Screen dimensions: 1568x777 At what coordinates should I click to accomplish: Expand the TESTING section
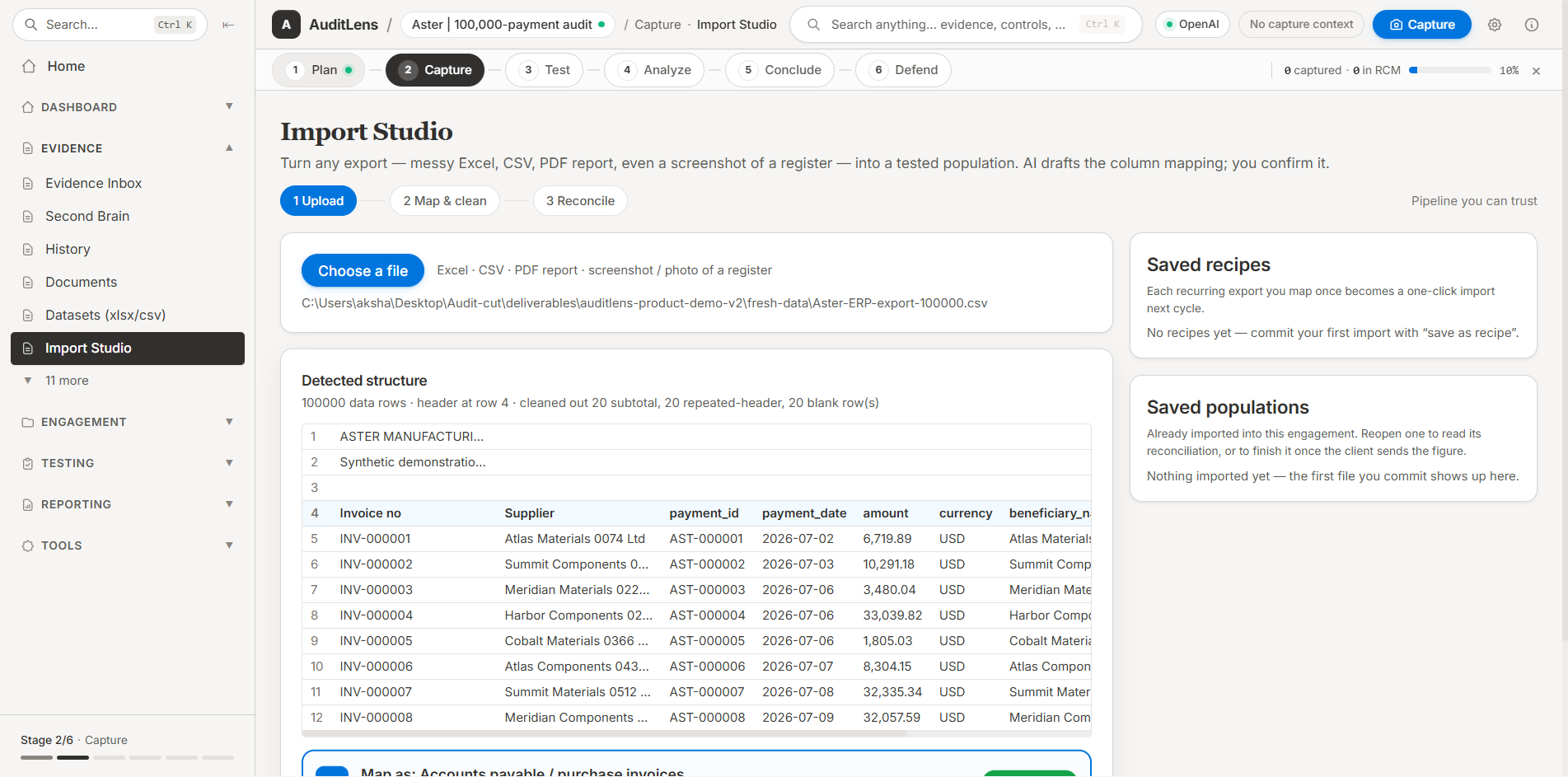click(128, 463)
